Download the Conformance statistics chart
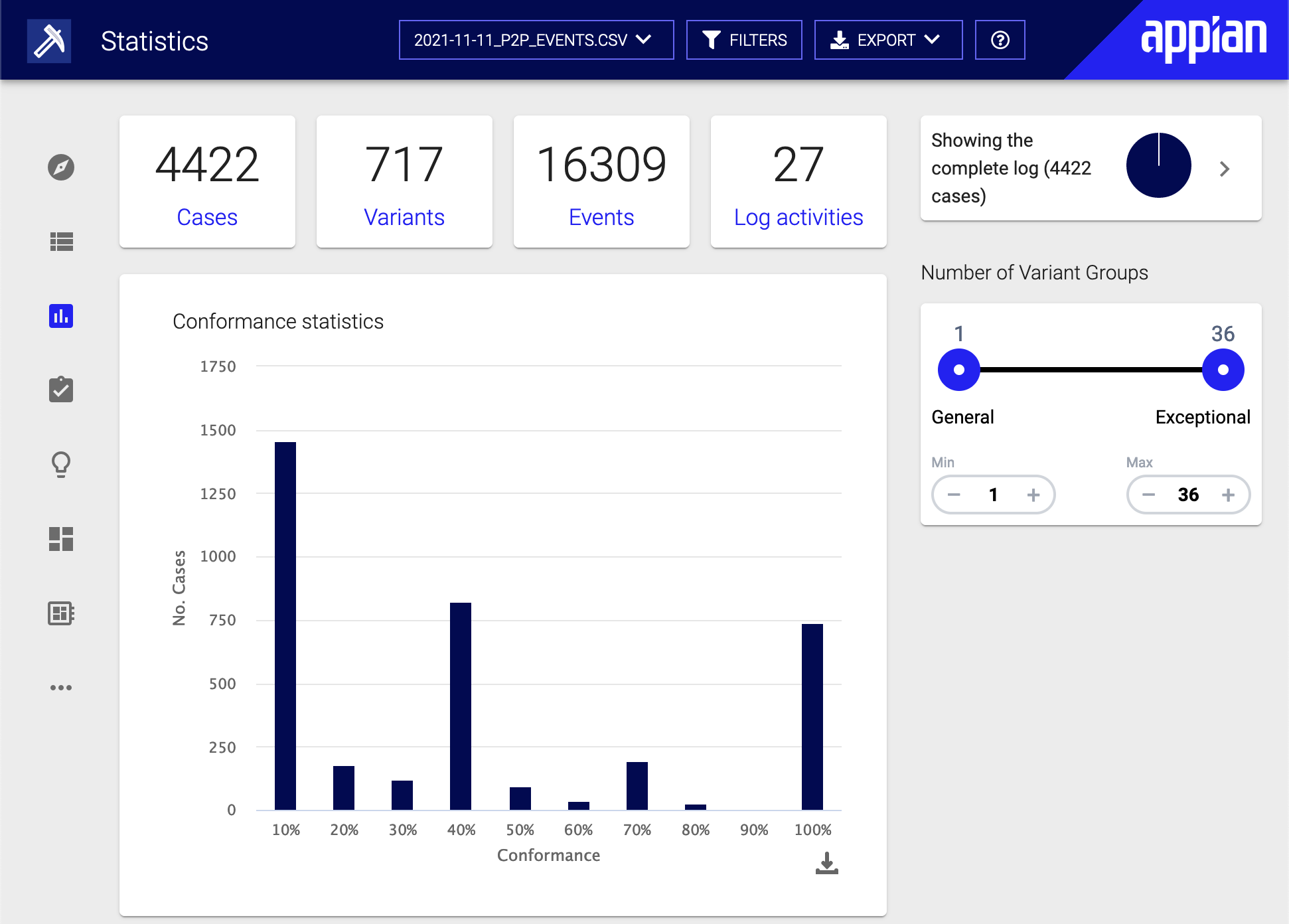 (827, 864)
